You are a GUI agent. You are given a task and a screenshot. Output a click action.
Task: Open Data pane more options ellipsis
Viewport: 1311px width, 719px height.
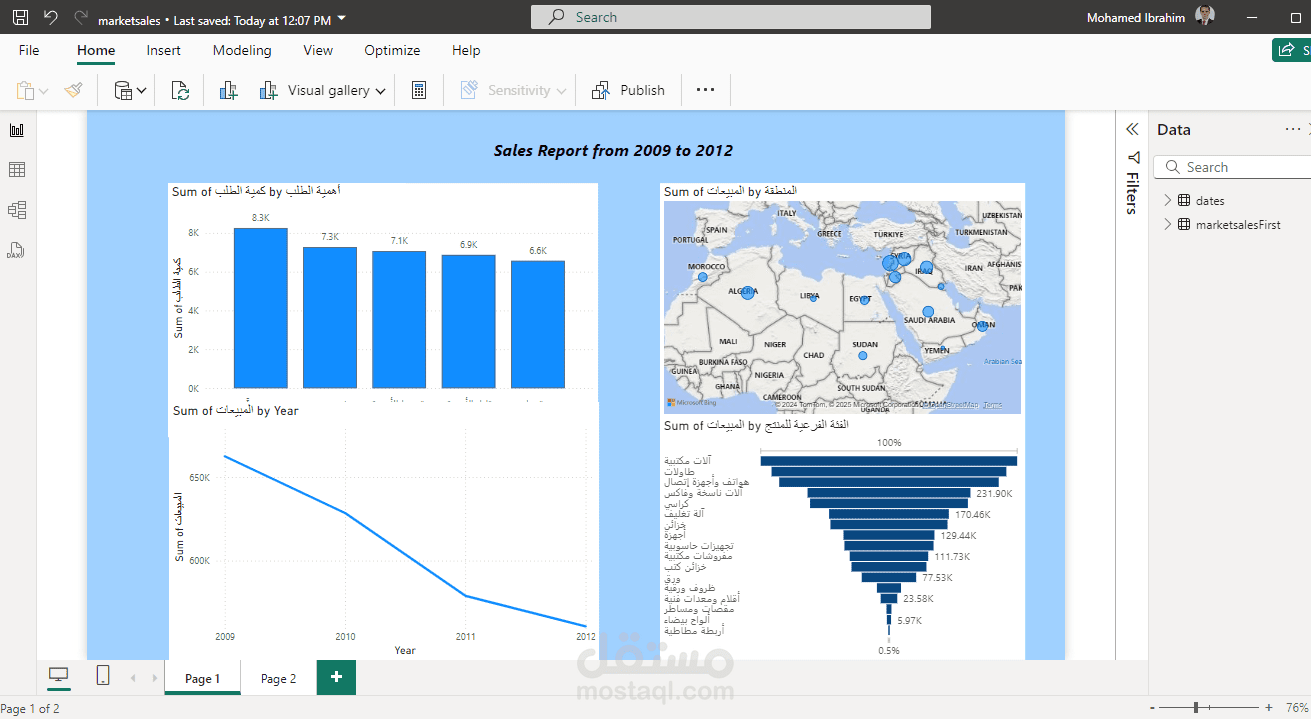[x=1293, y=129]
